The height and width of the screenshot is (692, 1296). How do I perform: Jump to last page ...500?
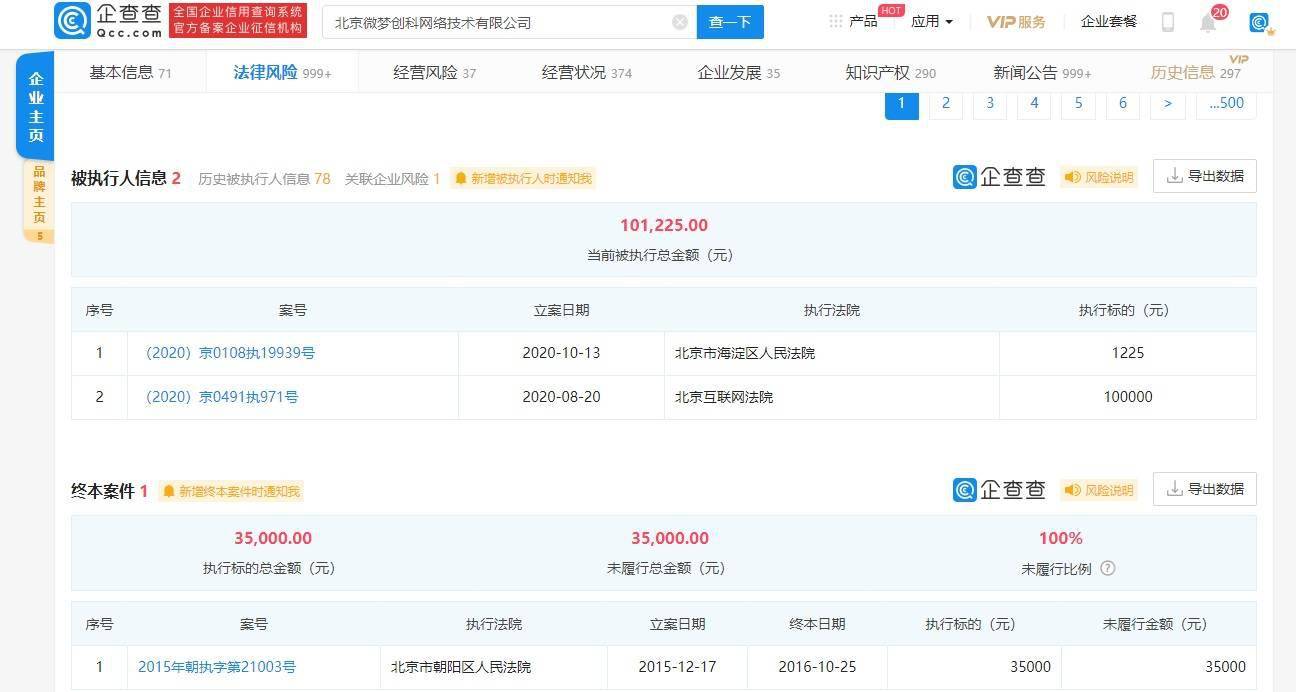[x=1226, y=103]
